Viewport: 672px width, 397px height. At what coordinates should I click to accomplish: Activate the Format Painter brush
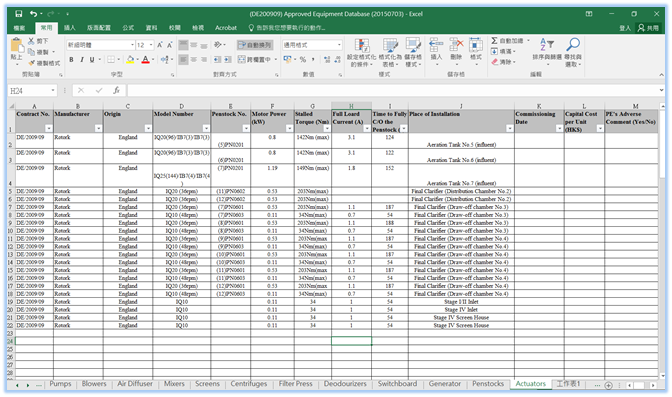tap(31, 63)
